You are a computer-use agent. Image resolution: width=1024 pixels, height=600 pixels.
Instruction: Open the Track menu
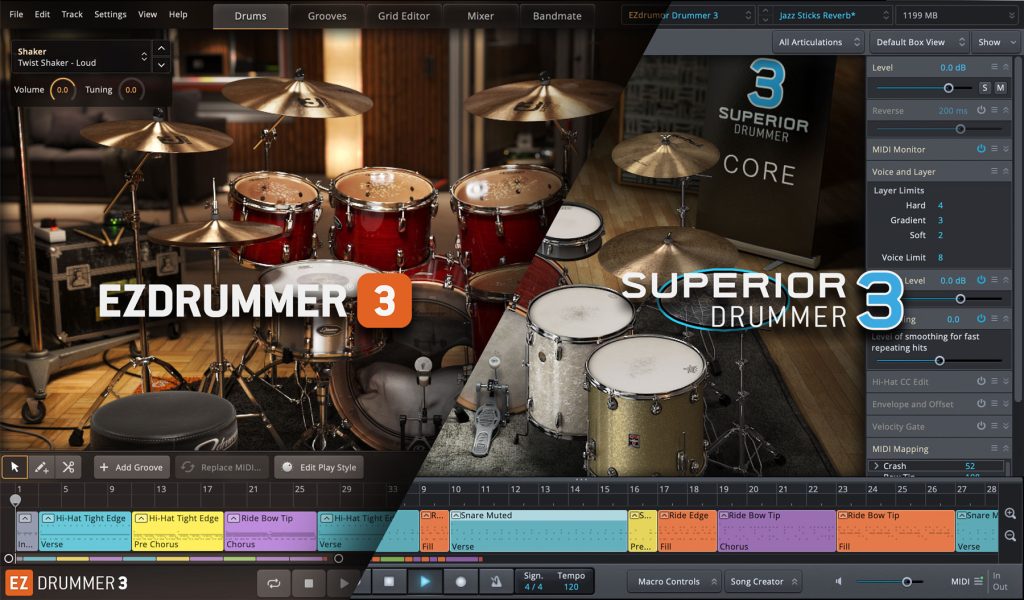coord(72,14)
